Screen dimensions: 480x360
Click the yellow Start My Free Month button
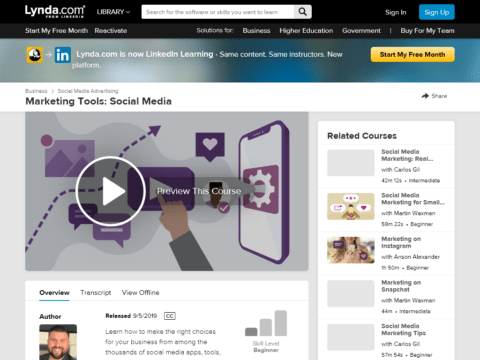pyautogui.click(x=412, y=54)
